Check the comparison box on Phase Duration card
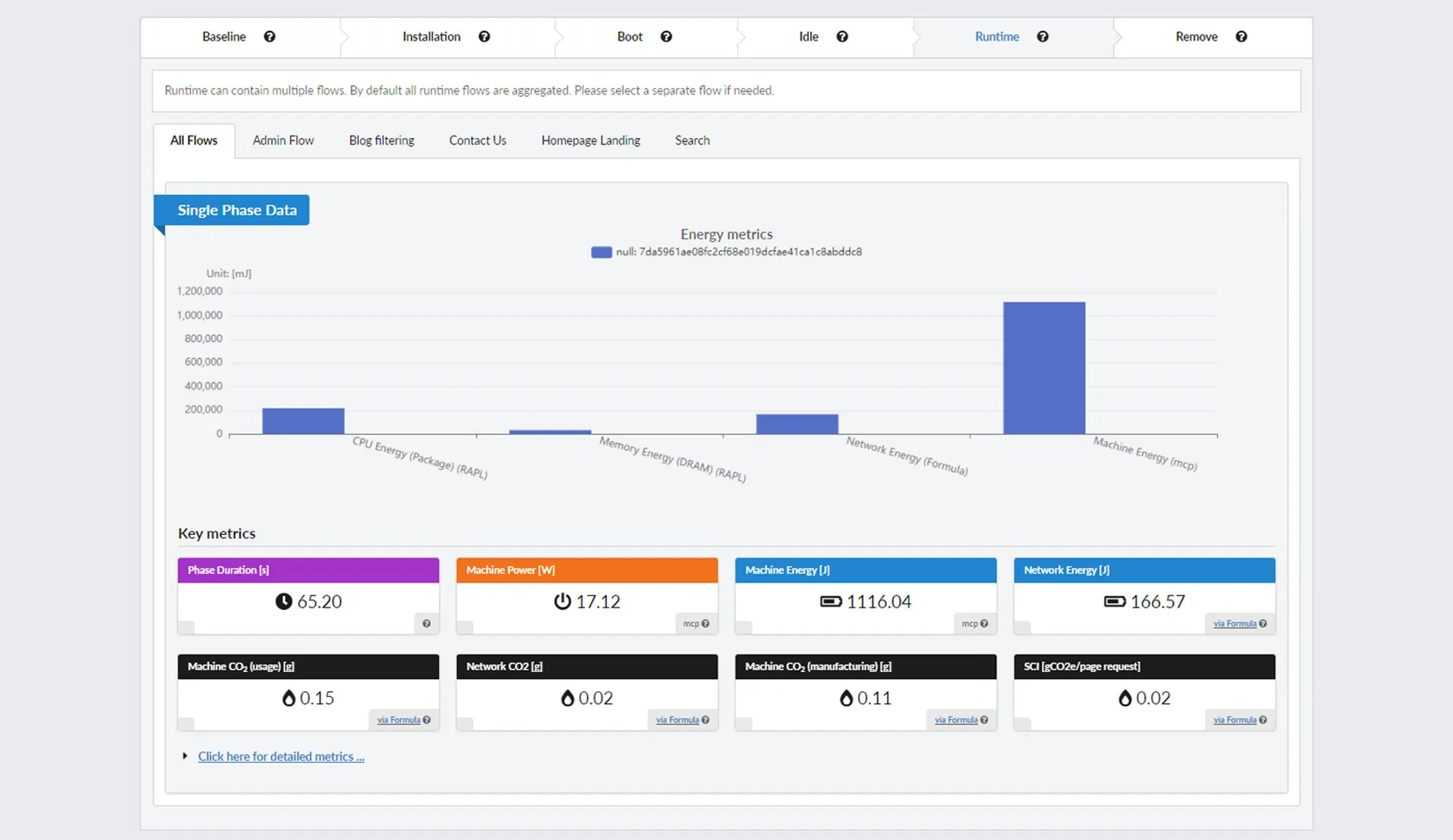The height and width of the screenshot is (840, 1453). point(185,626)
